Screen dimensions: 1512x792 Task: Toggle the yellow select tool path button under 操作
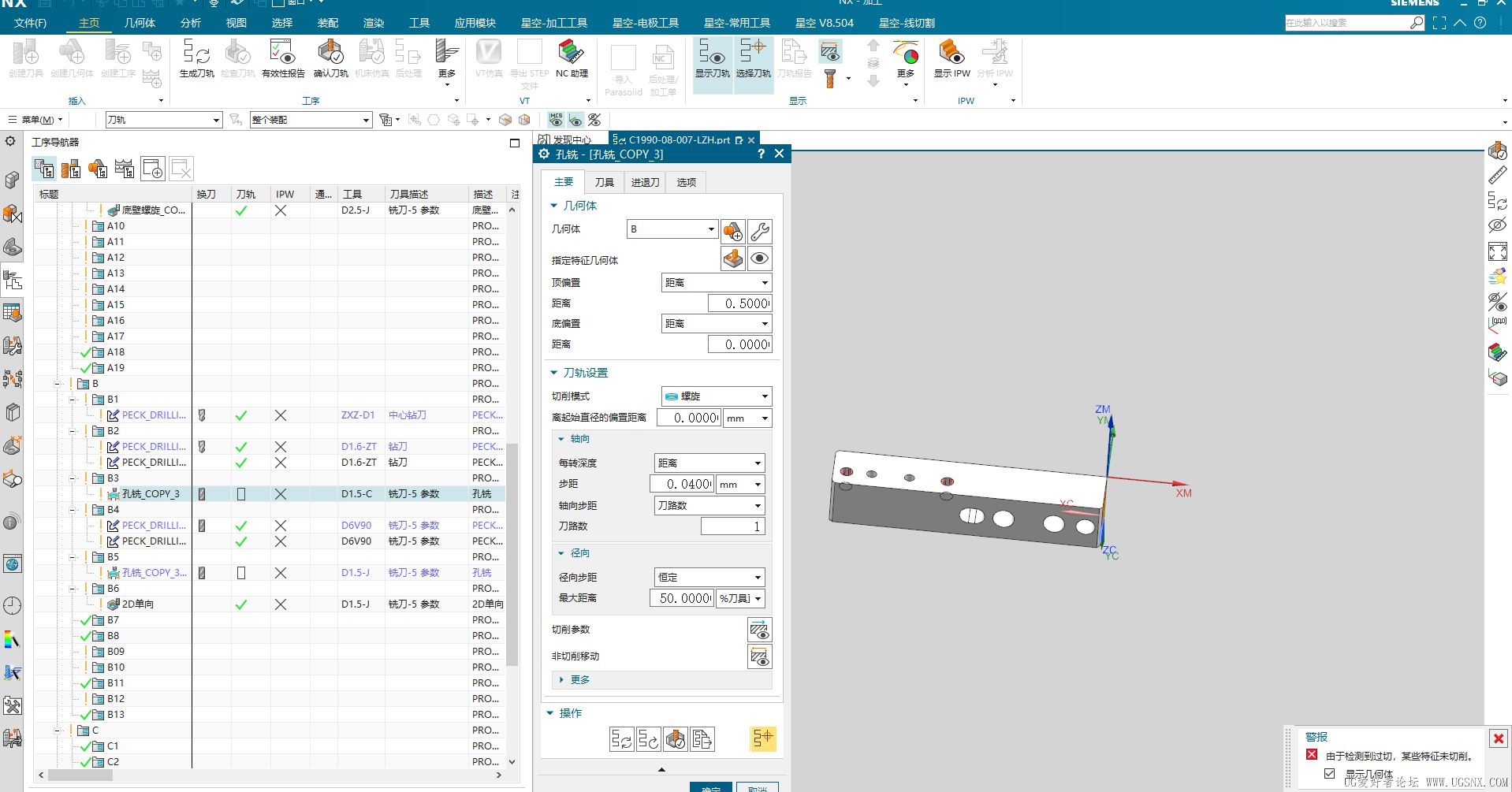pos(763,738)
